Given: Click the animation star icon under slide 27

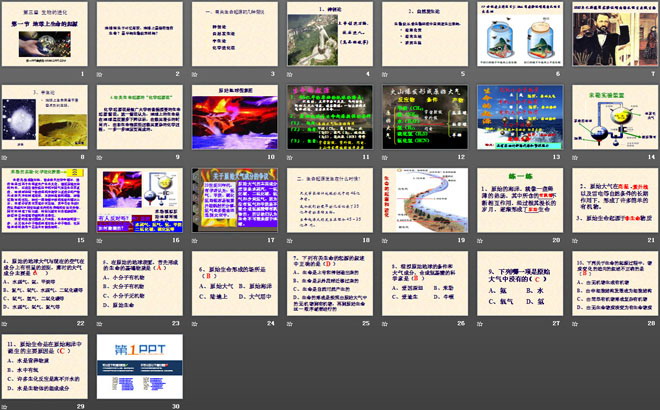Looking at the screenshot, I should tap(480, 324).
